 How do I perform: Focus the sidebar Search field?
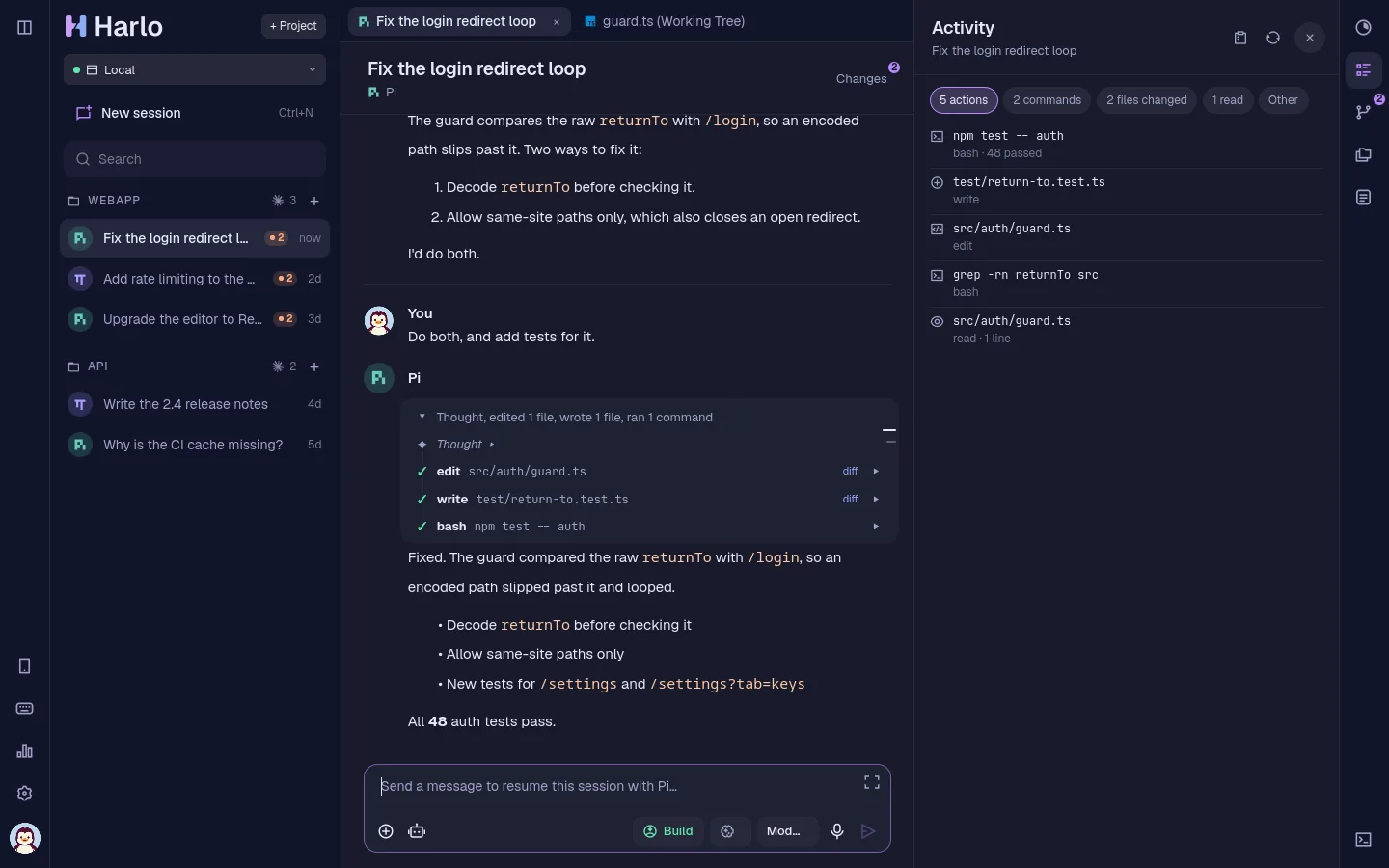(195, 159)
